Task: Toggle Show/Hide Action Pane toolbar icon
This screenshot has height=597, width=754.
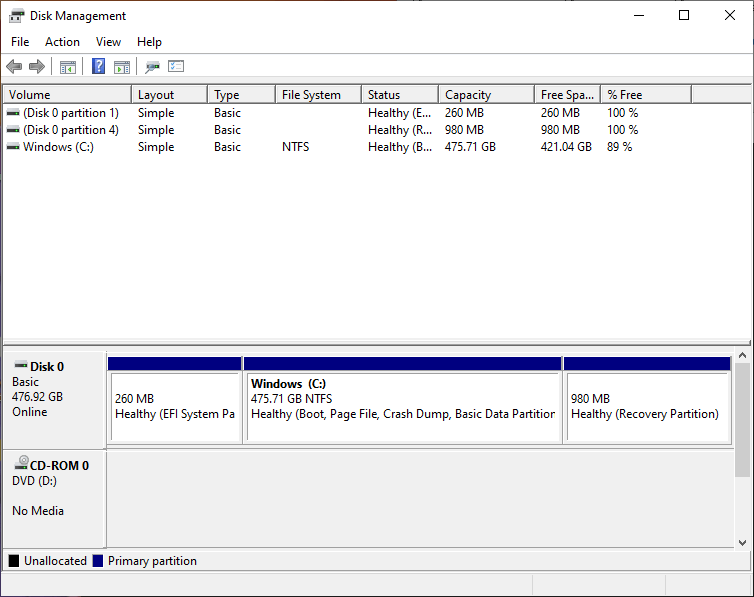Action: tap(122, 67)
